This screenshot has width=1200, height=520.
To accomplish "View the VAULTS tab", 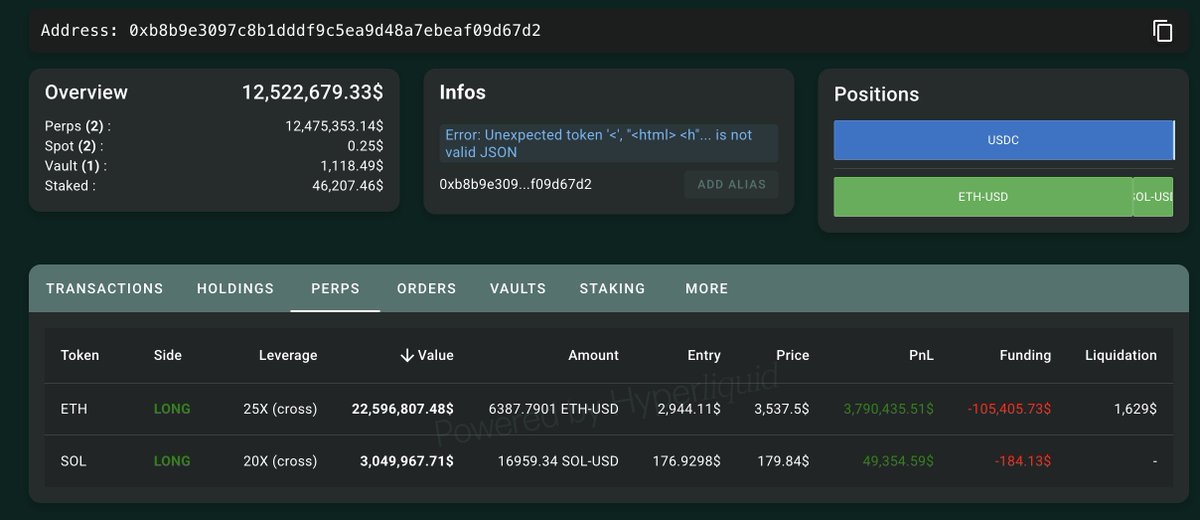I will (x=518, y=288).
